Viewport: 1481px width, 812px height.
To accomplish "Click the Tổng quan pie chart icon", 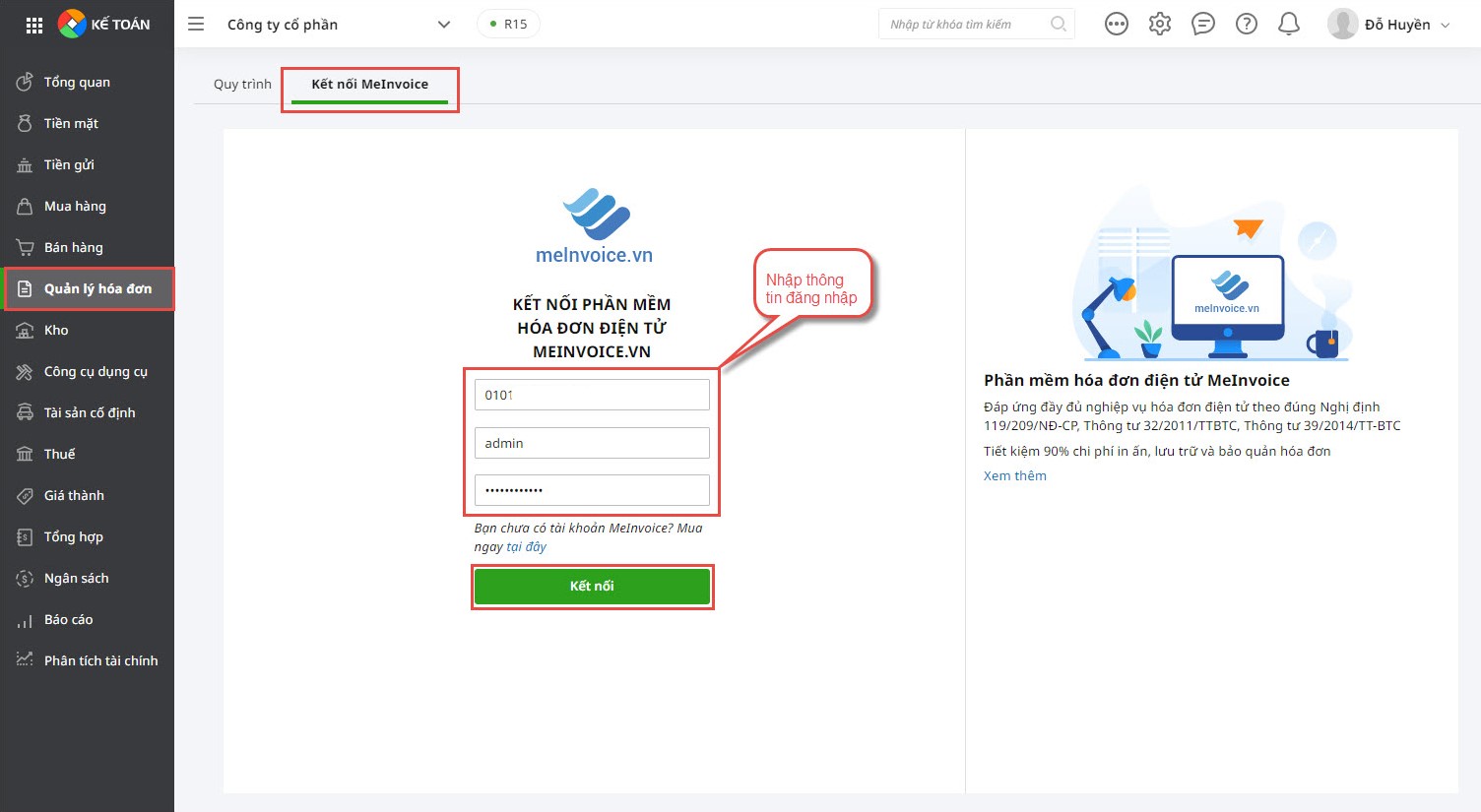I will click(x=25, y=83).
